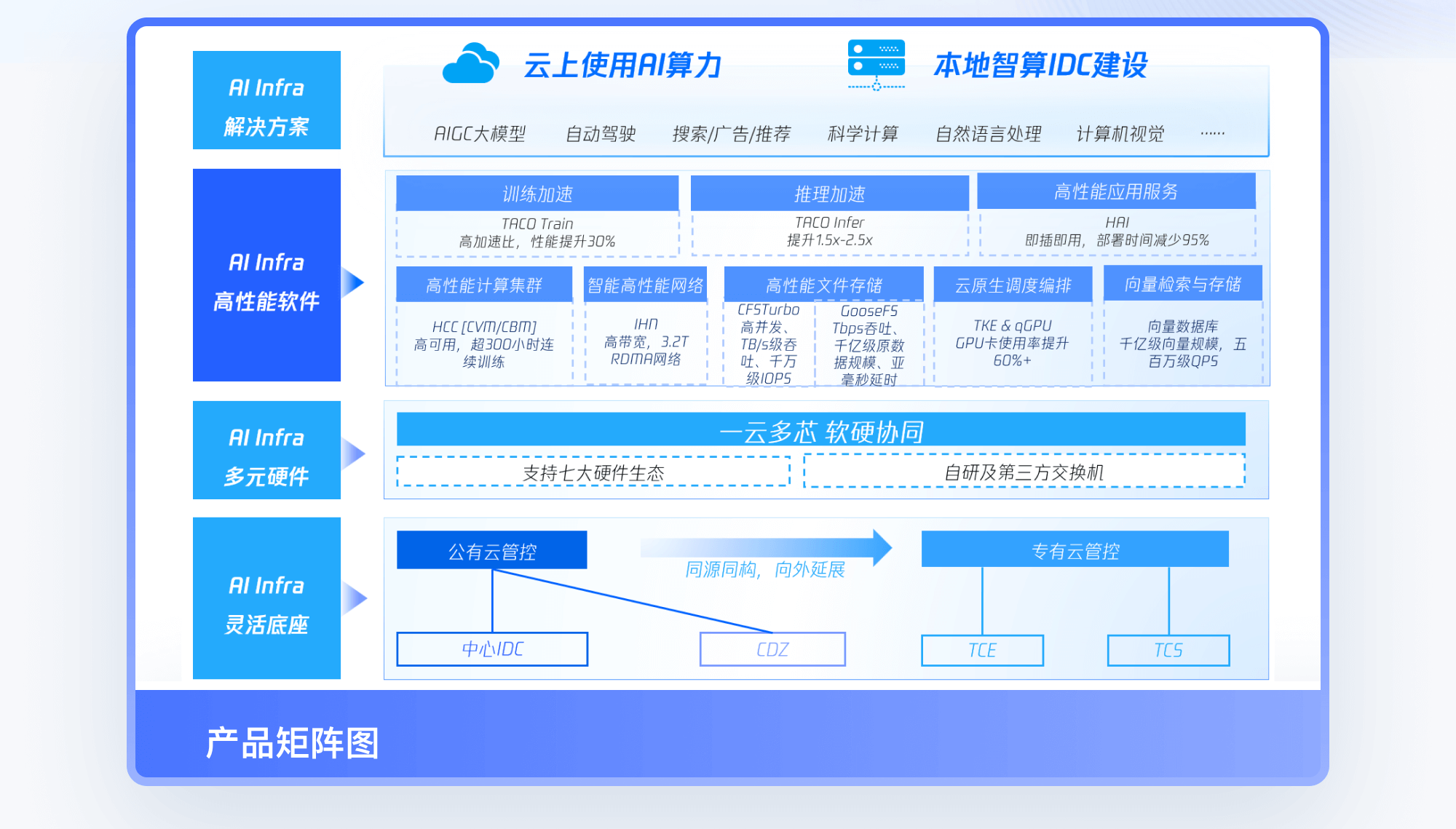Select the AI Infra 灵活底座 block
1456x829 pixels.
(x=266, y=598)
